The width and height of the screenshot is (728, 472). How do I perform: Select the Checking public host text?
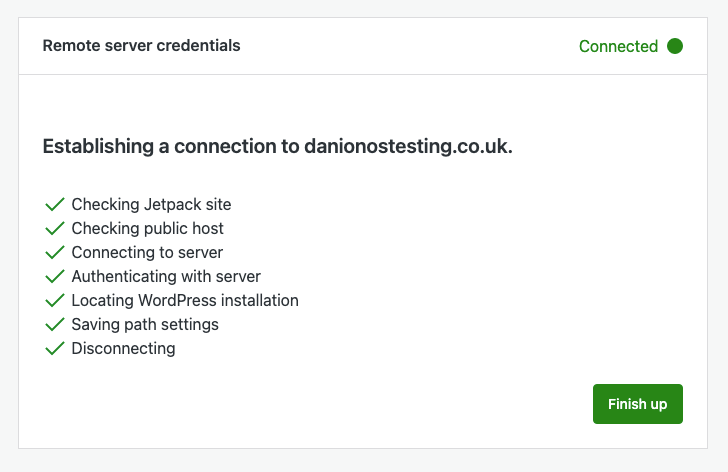pyautogui.click(x=148, y=228)
